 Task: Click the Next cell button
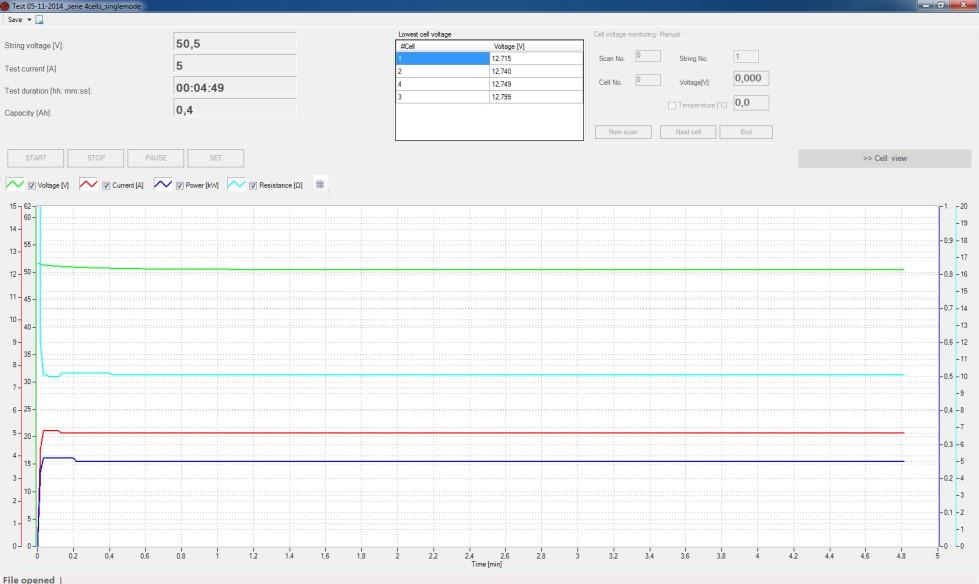tap(688, 132)
